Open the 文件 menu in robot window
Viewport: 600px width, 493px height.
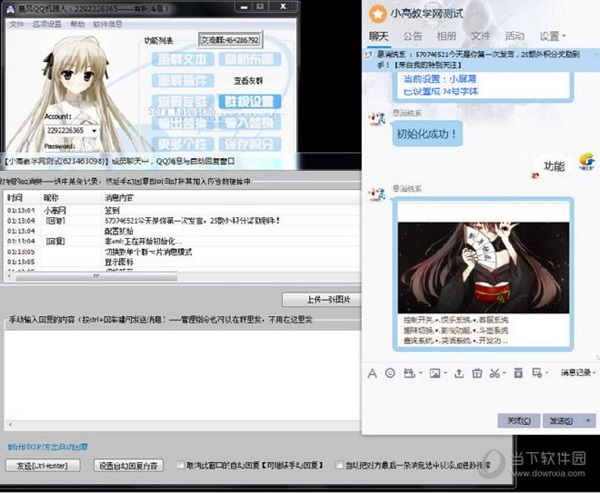[x=16, y=24]
